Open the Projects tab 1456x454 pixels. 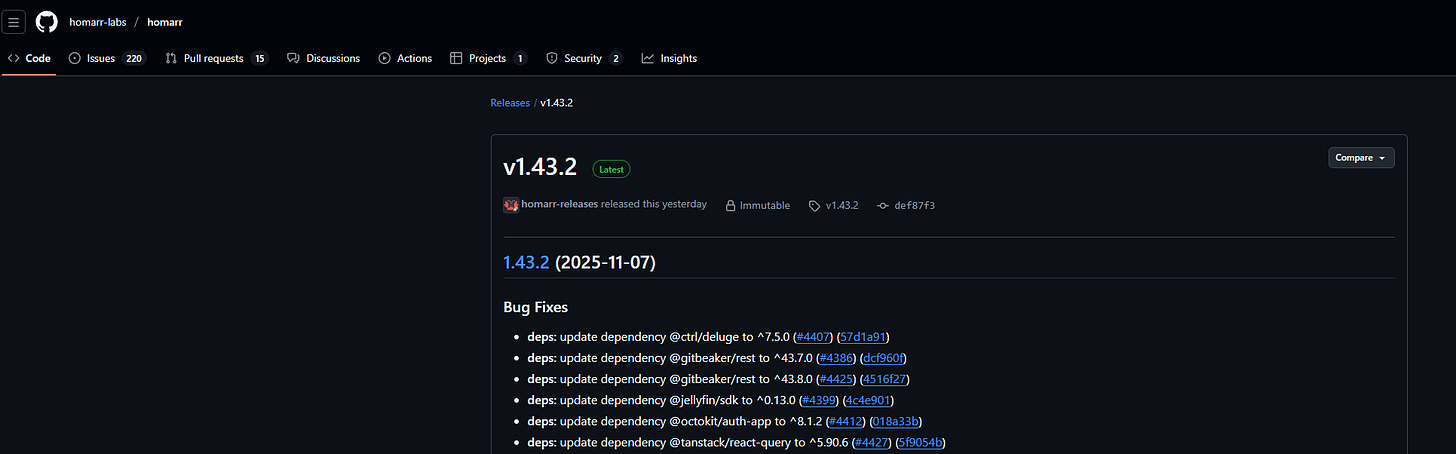(x=488, y=58)
